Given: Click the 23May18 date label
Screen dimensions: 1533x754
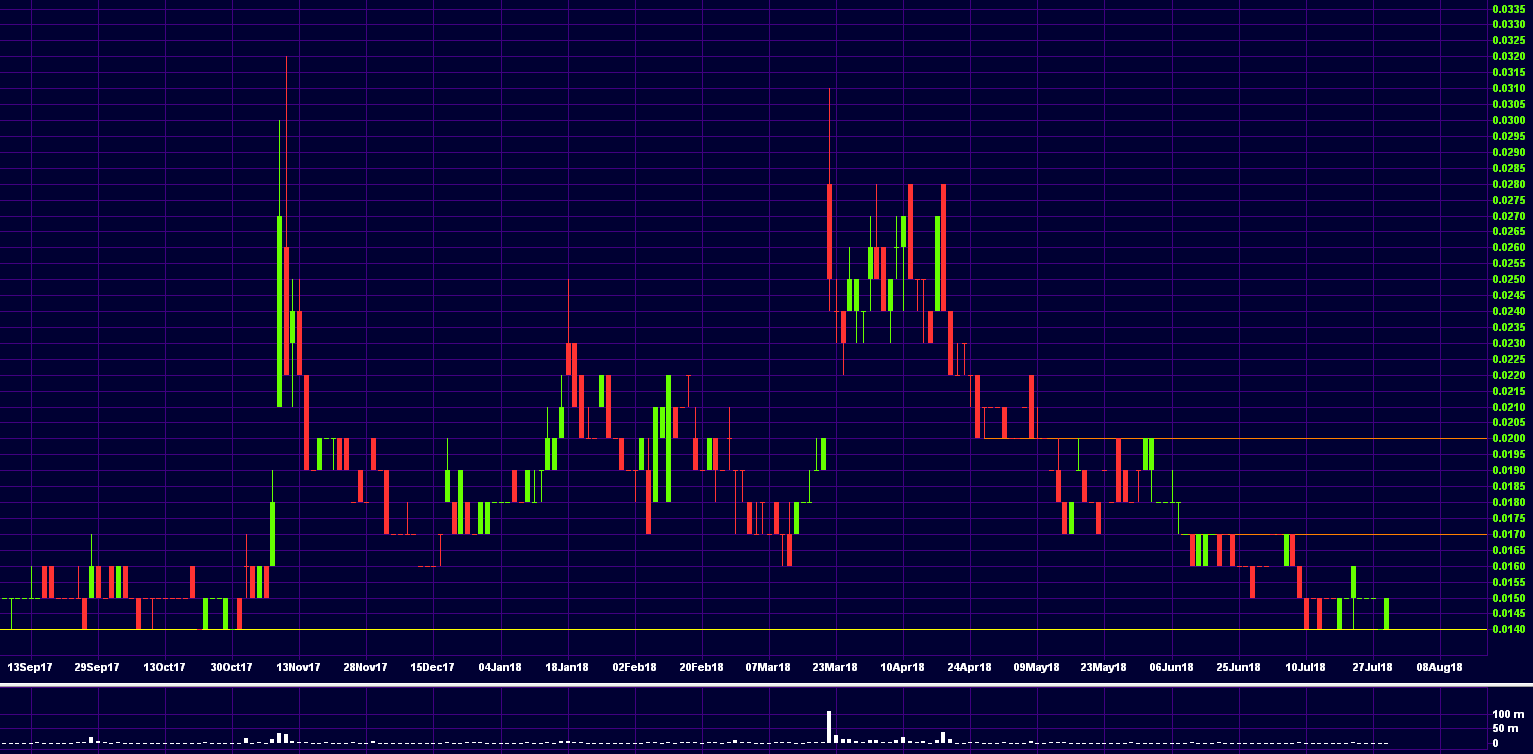Looking at the screenshot, I should click(x=1104, y=667).
